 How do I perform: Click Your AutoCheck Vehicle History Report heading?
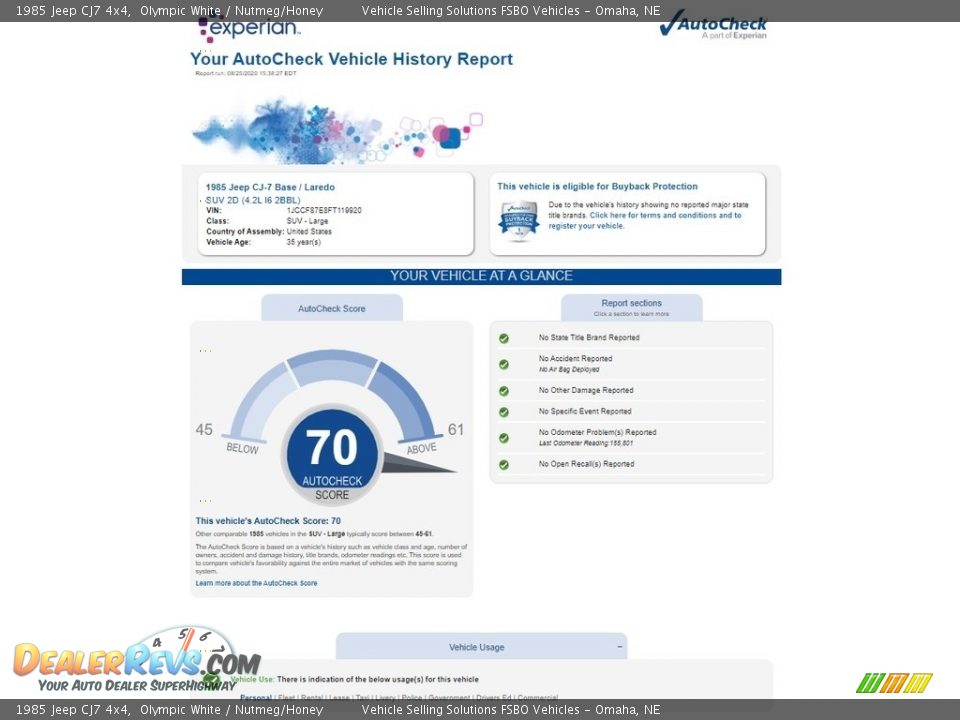coord(351,59)
